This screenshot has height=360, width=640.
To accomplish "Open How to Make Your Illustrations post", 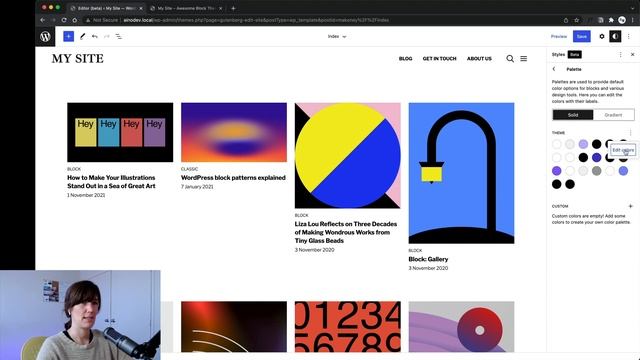I will (111, 182).
